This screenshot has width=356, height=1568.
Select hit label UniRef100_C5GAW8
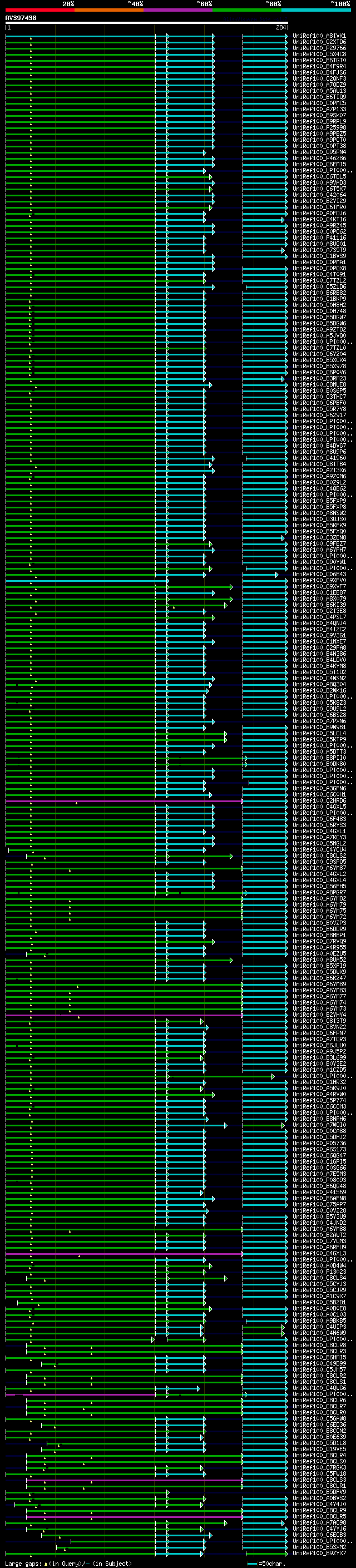pos(319,1418)
